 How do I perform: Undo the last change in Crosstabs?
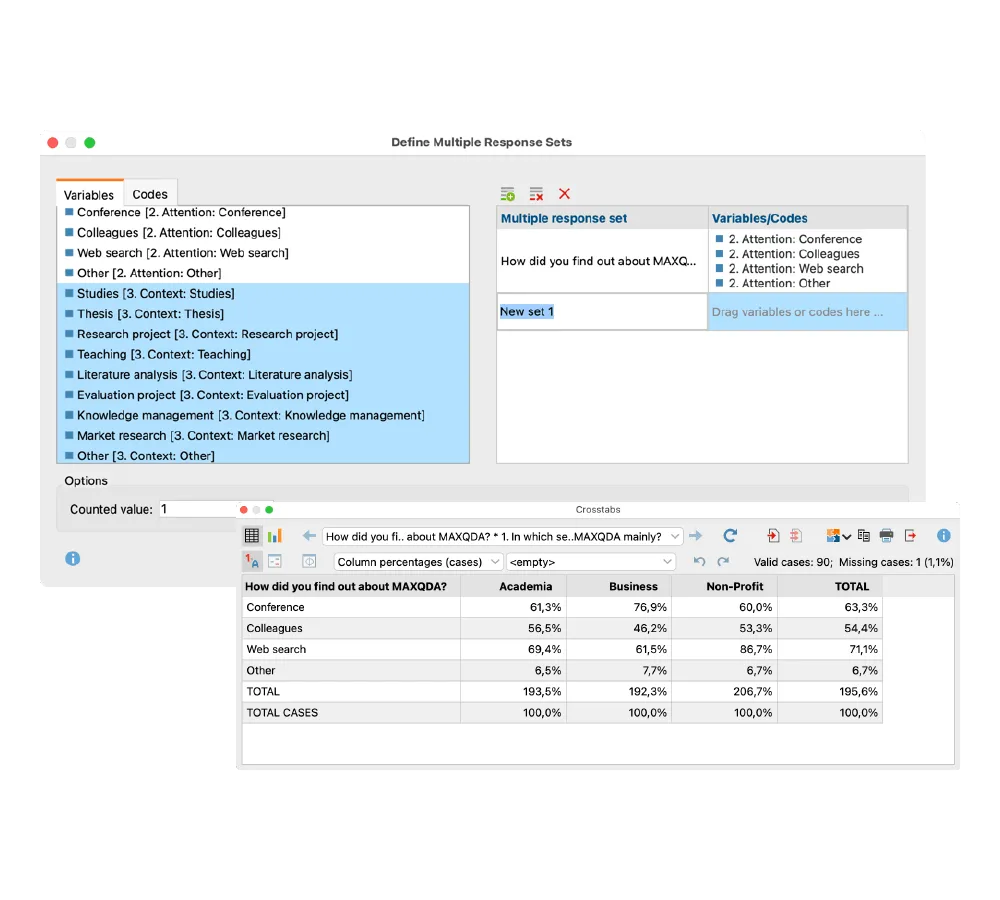[x=700, y=561]
